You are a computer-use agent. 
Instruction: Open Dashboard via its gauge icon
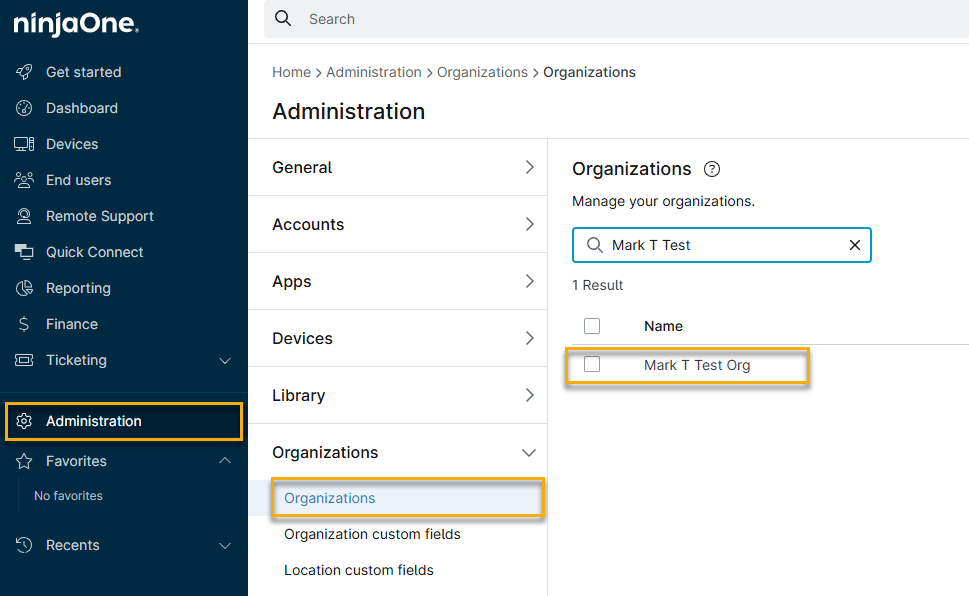(24, 108)
